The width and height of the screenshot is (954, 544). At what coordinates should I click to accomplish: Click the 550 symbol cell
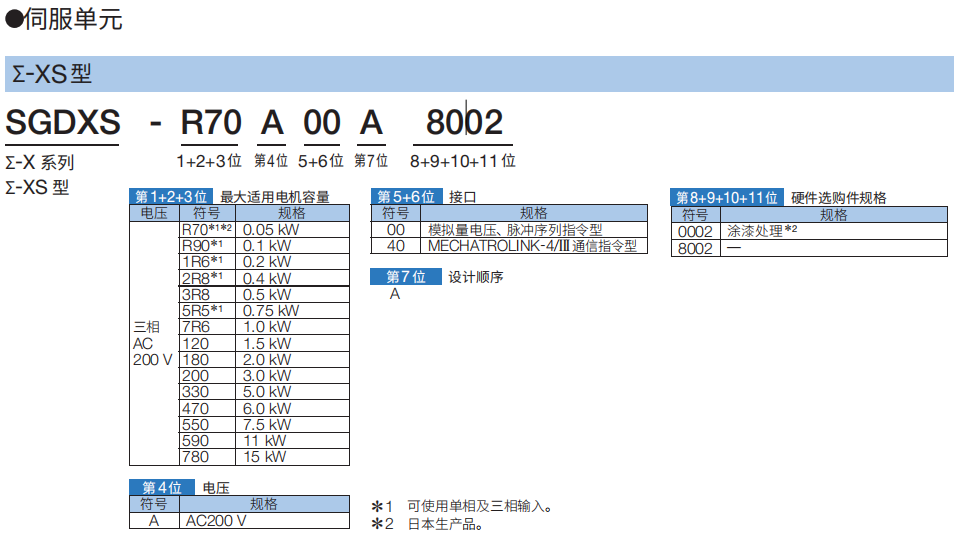pyautogui.click(x=207, y=425)
